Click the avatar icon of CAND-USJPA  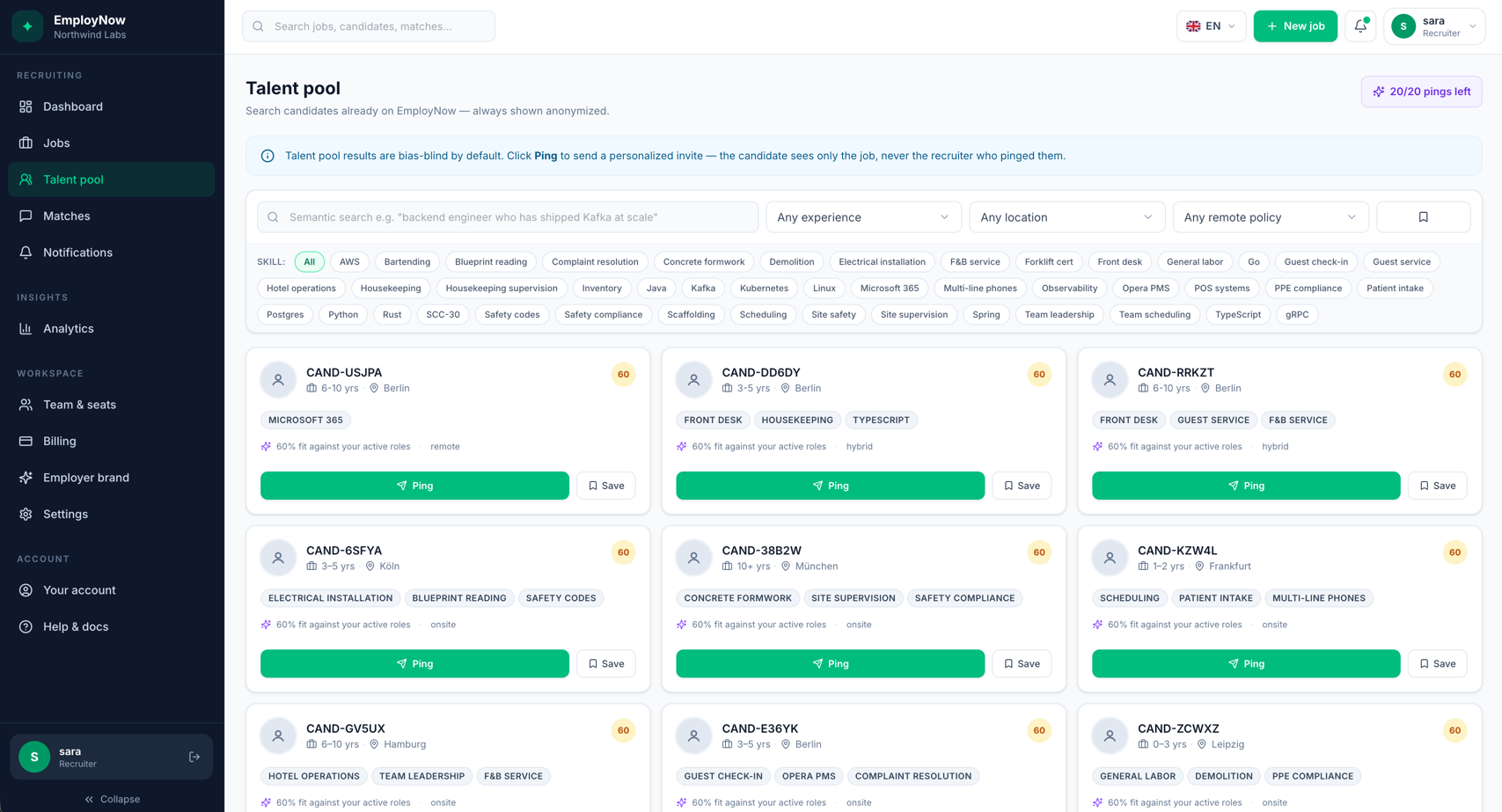278,380
